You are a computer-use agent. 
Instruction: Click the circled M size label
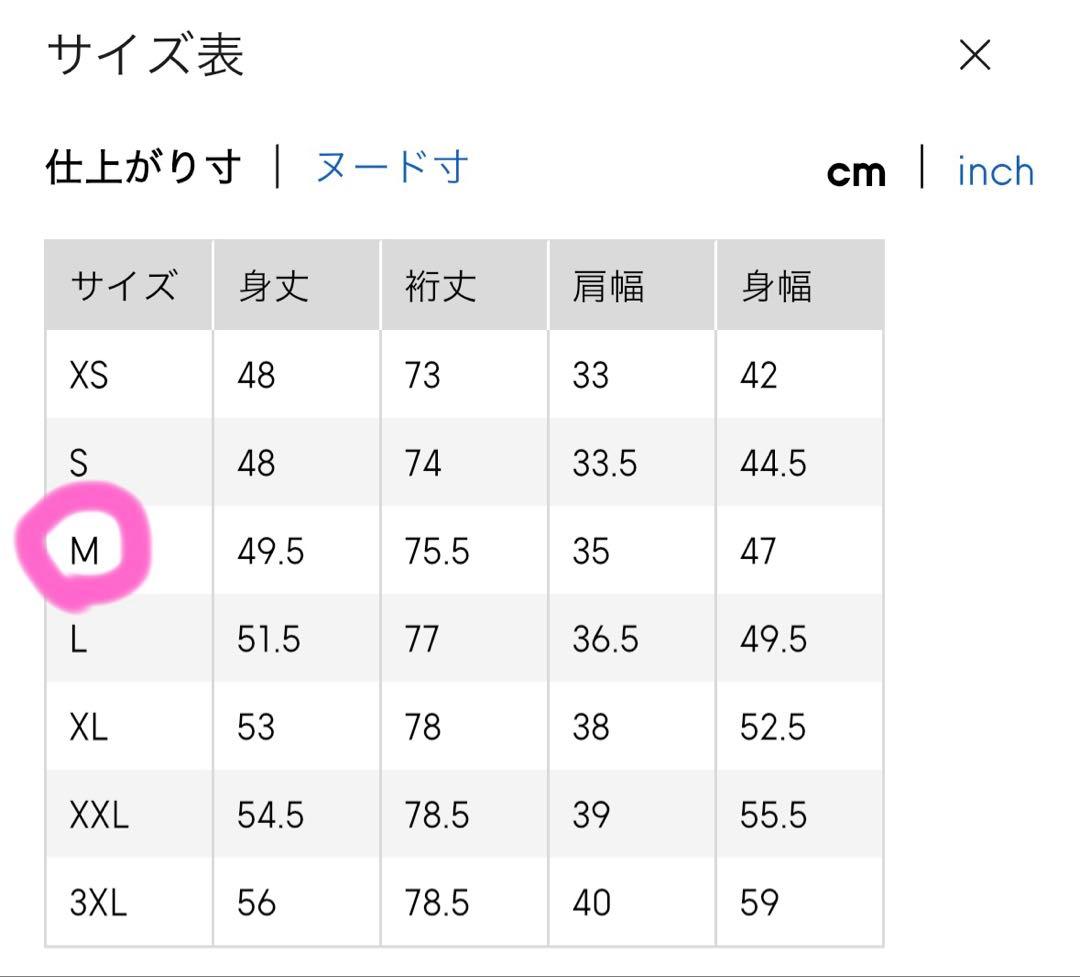click(x=86, y=551)
